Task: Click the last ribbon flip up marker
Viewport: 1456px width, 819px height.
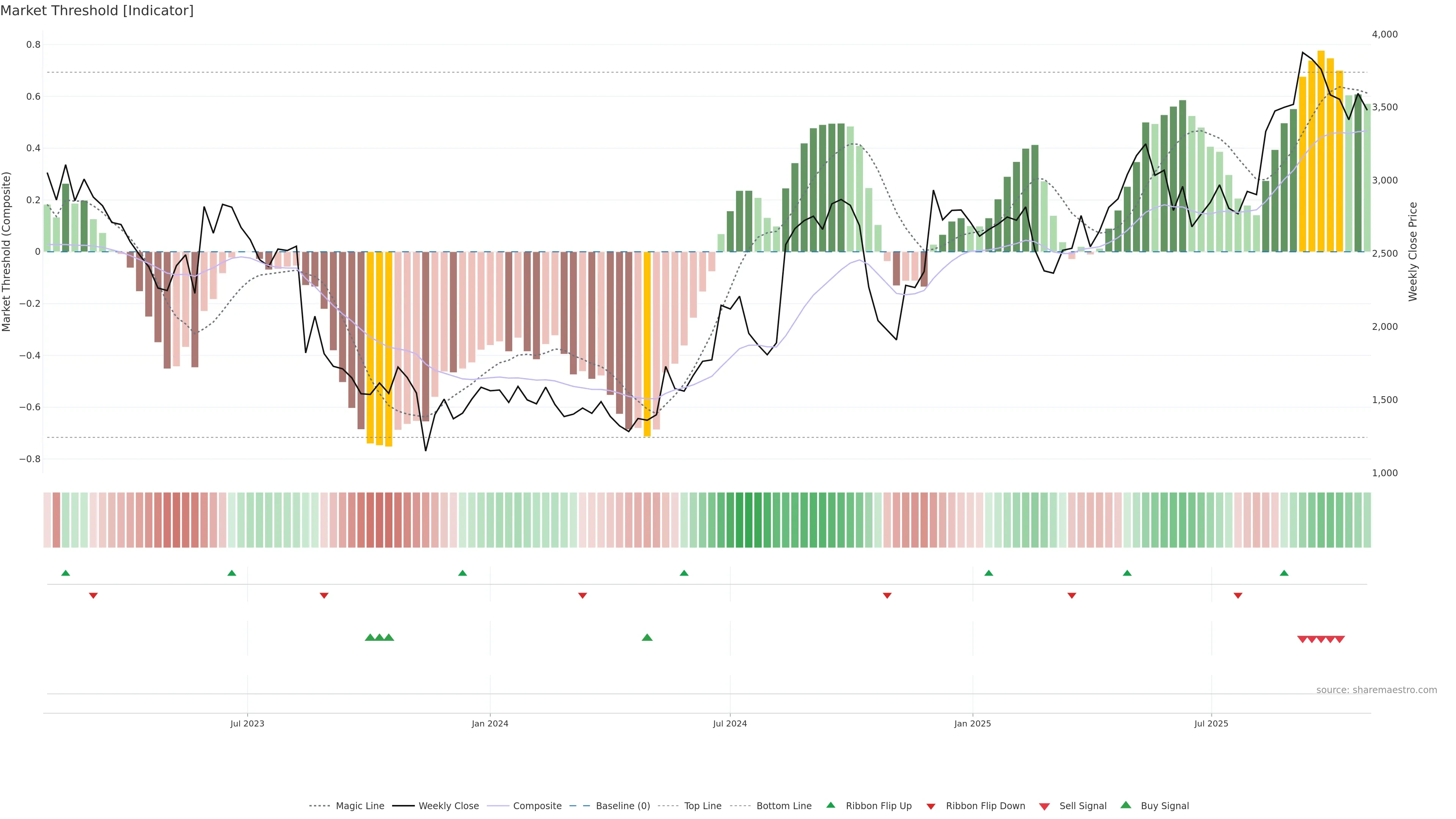Action: [1284, 573]
